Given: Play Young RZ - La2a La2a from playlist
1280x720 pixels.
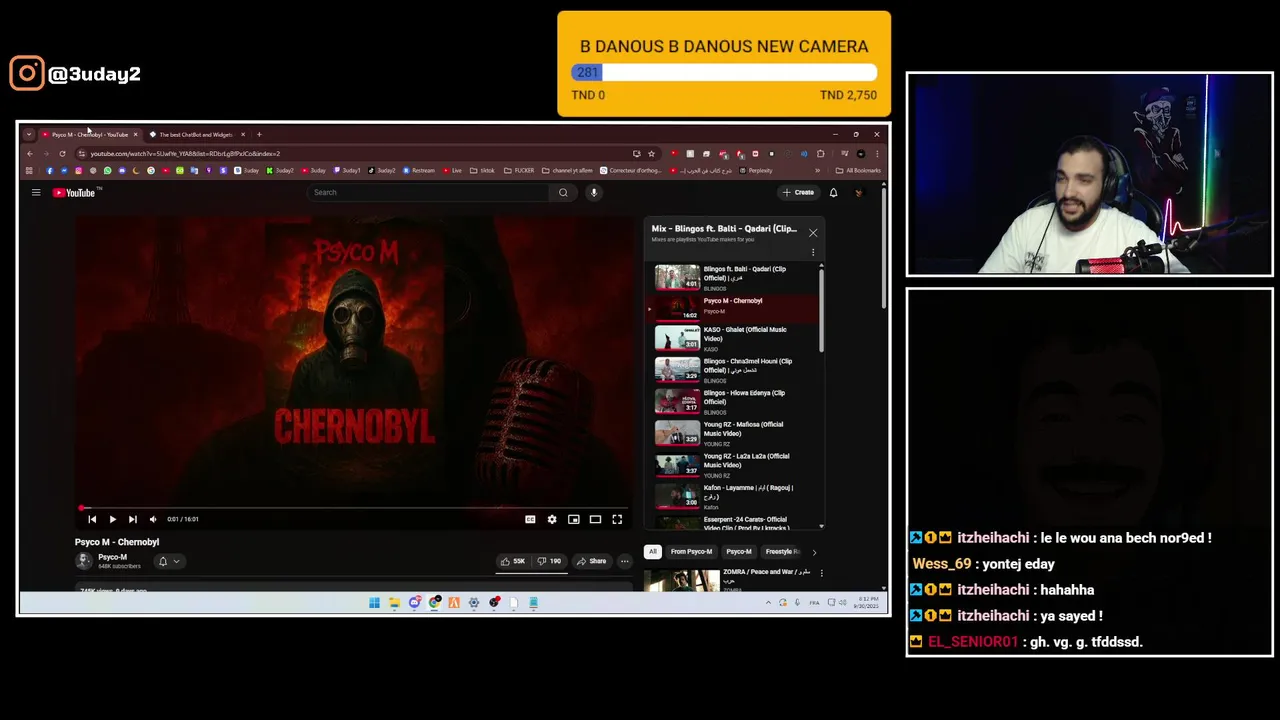Looking at the screenshot, I should 735,465.
